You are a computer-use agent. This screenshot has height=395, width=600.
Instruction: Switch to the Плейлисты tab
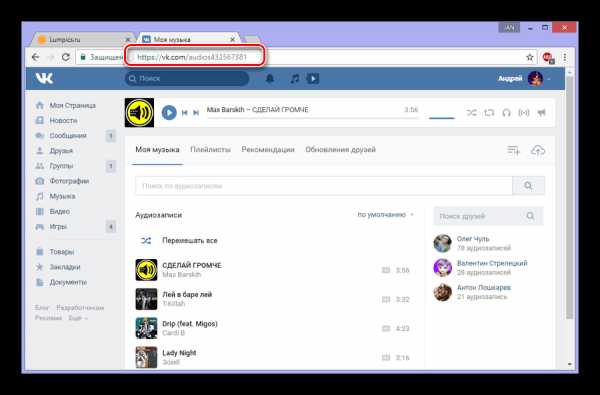[x=210, y=150]
